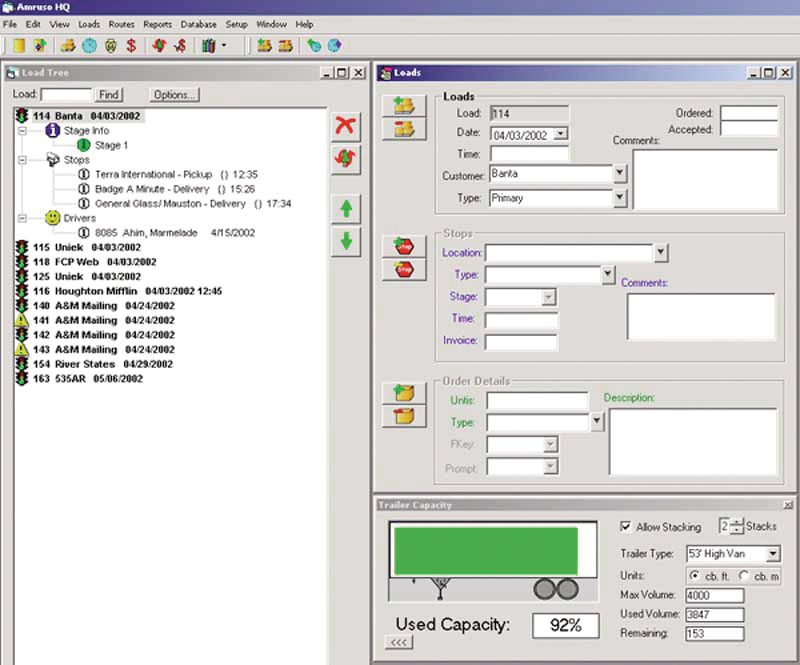This screenshot has height=665, width=800.
Task: Select the red X delete icon in Load Tree panel
Action: click(x=346, y=126)
